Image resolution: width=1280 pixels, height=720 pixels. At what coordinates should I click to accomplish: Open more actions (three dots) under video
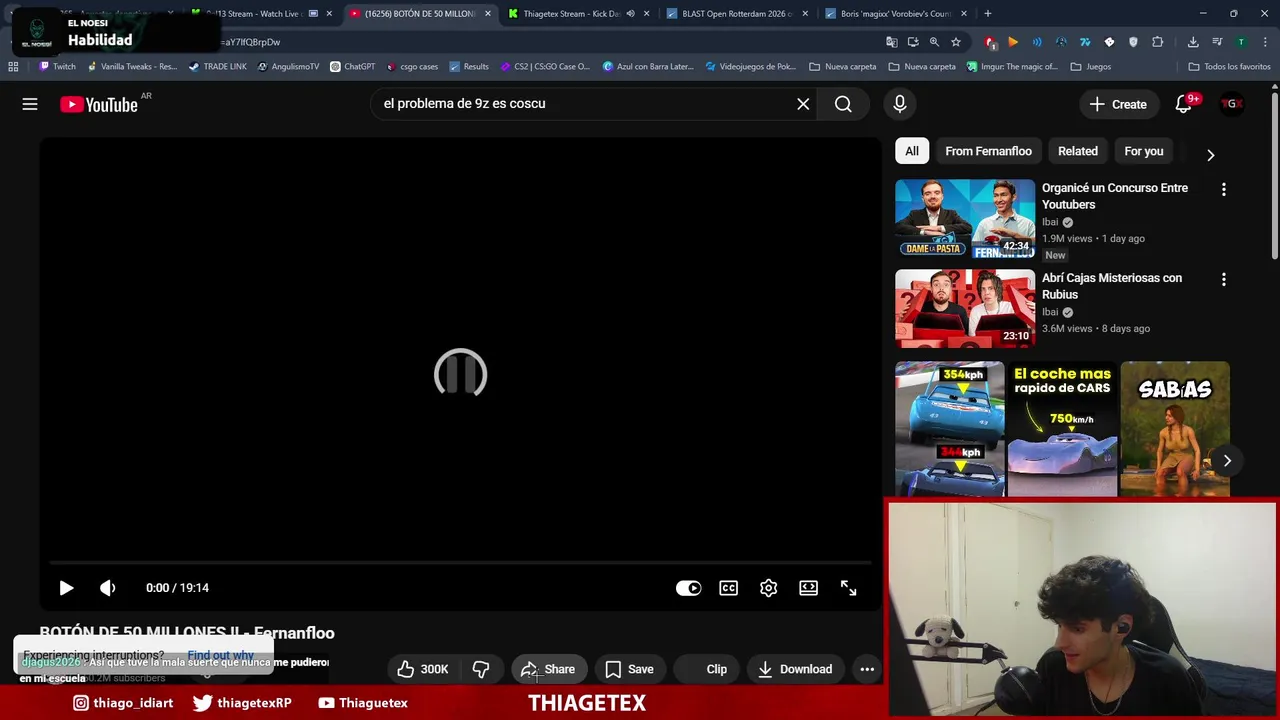tap(867, 669)
